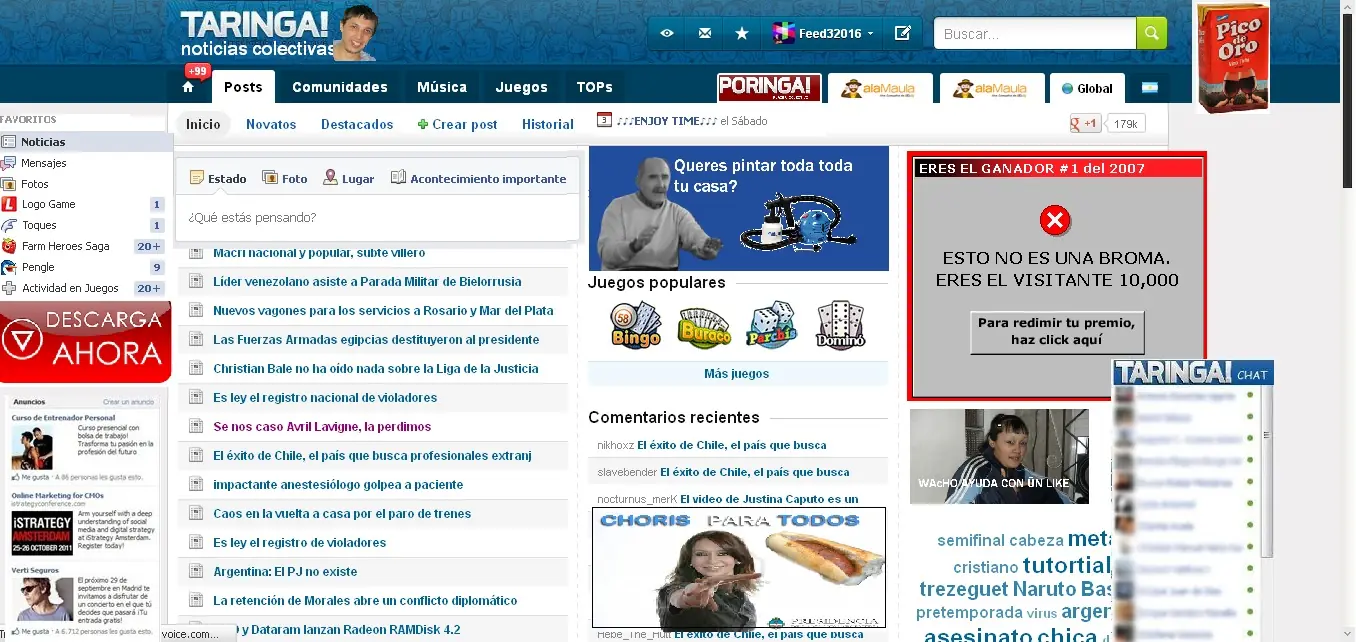Click the Más juegos link
Viewport: 1356px width, 642px height.
(x=737, y=372)
